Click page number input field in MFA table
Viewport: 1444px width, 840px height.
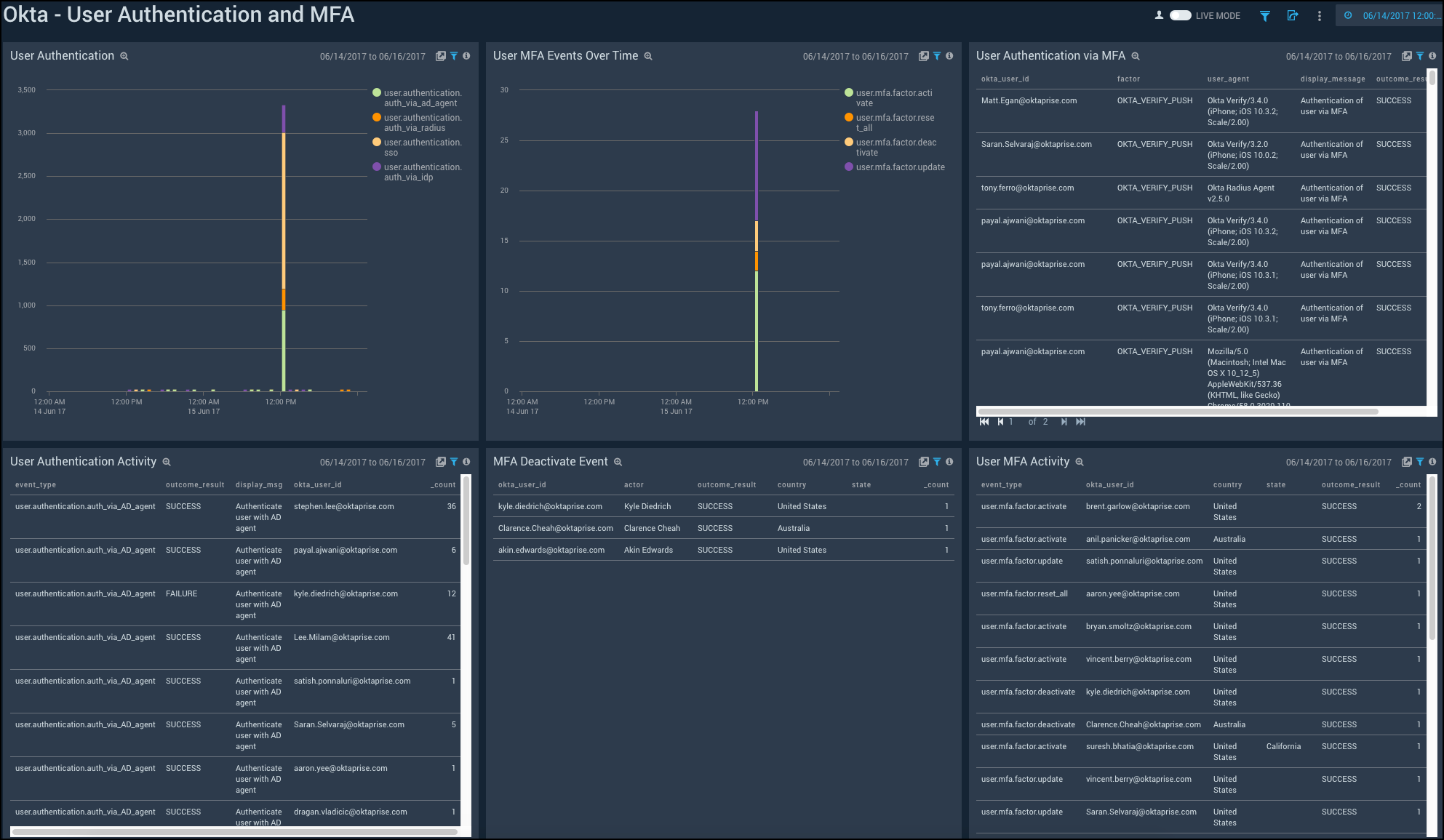coord(1013,421)
